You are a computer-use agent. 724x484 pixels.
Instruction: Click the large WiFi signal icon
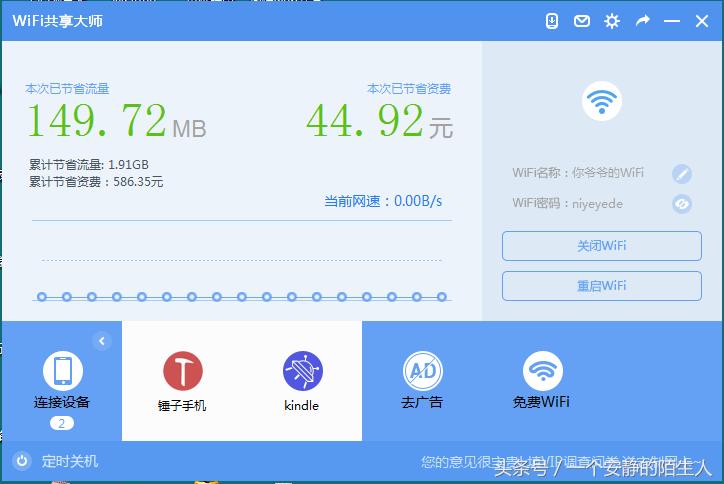click(602, 101)
